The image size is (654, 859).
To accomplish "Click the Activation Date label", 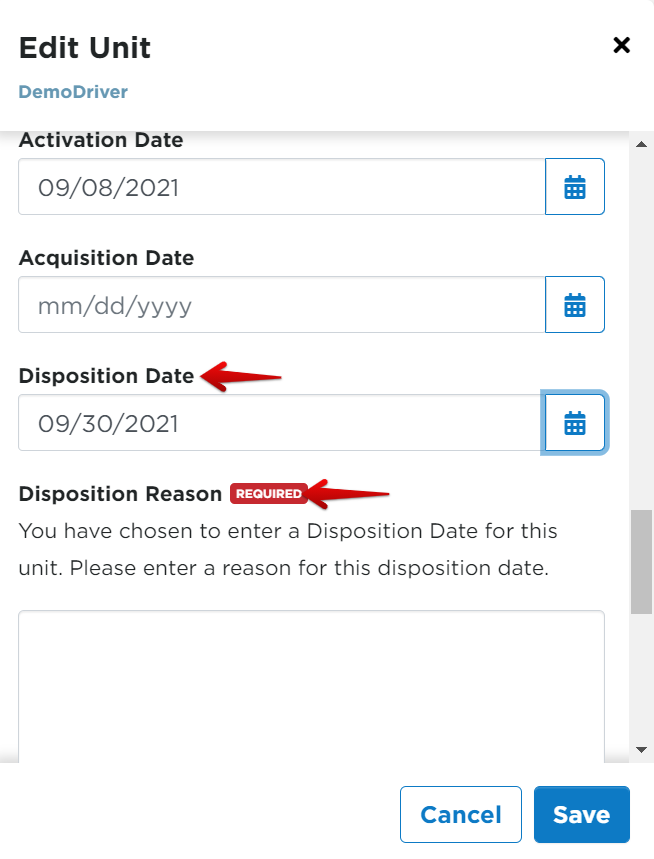I will [101, 140].
